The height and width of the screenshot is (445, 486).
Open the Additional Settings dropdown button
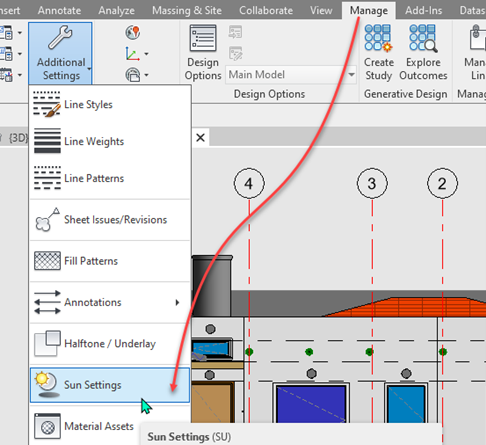[x=60, y=53]
